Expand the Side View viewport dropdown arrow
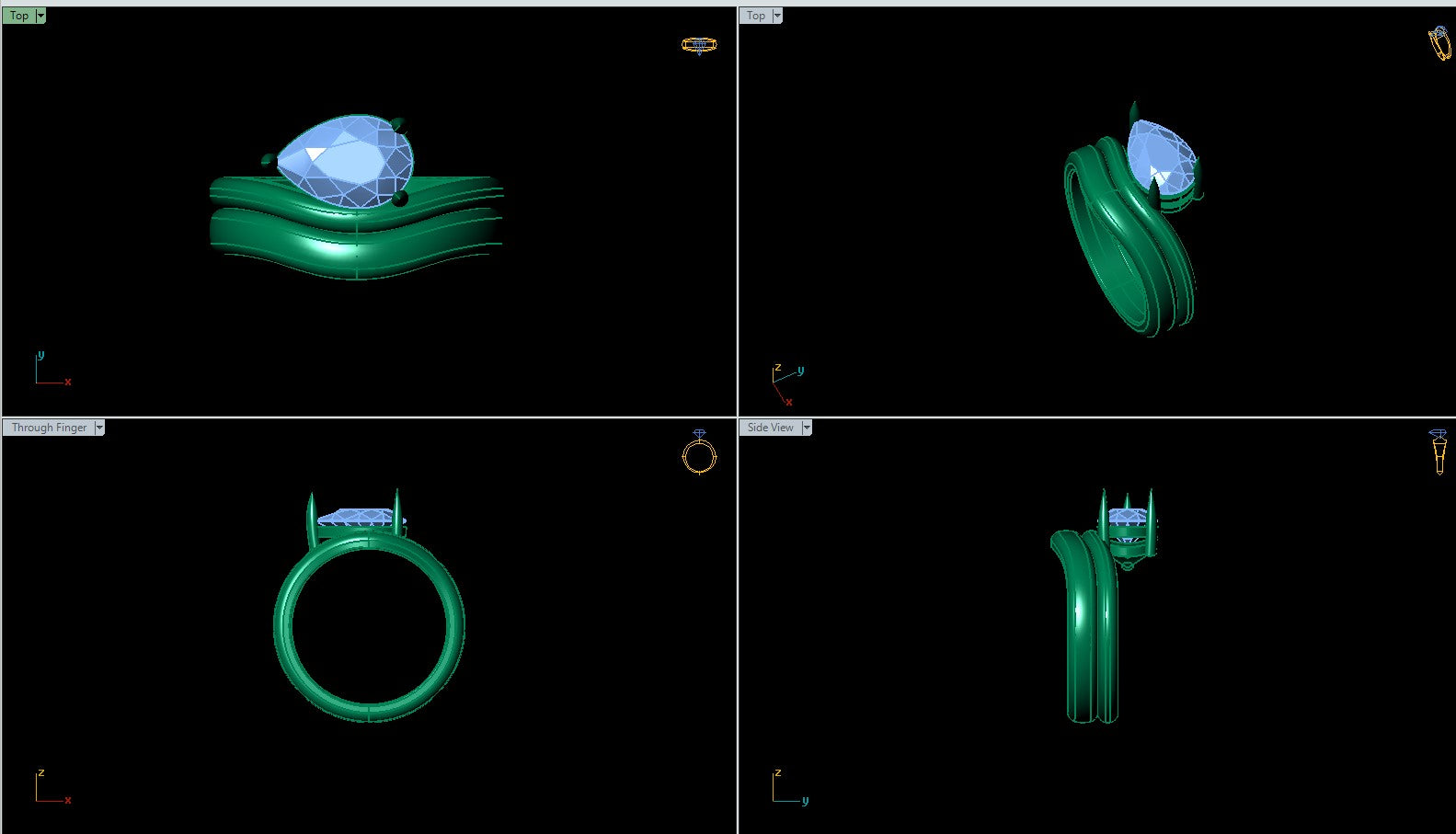This screenshot has height=834, width=1456. point(807,428)
